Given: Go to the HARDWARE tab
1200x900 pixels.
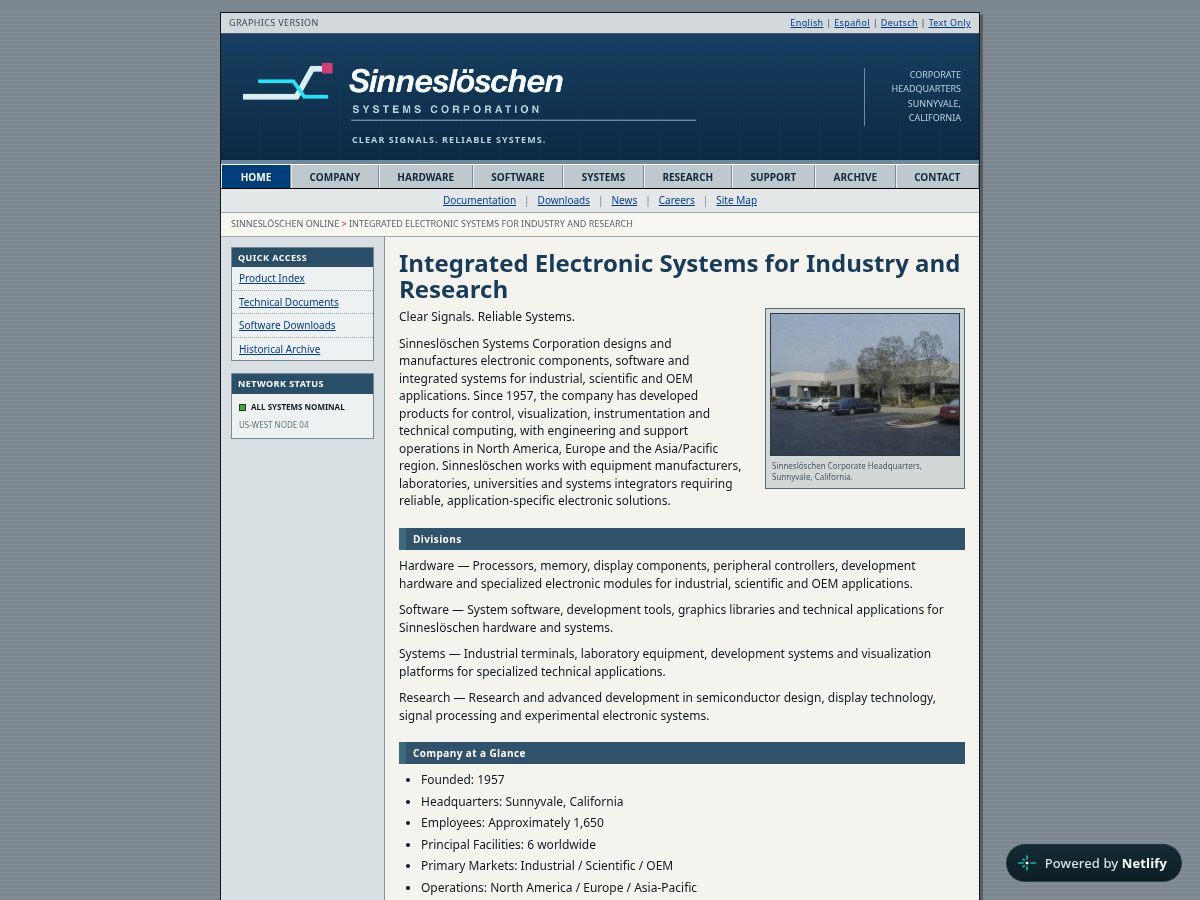Looking at the screenshot, I should pos(426,177).
